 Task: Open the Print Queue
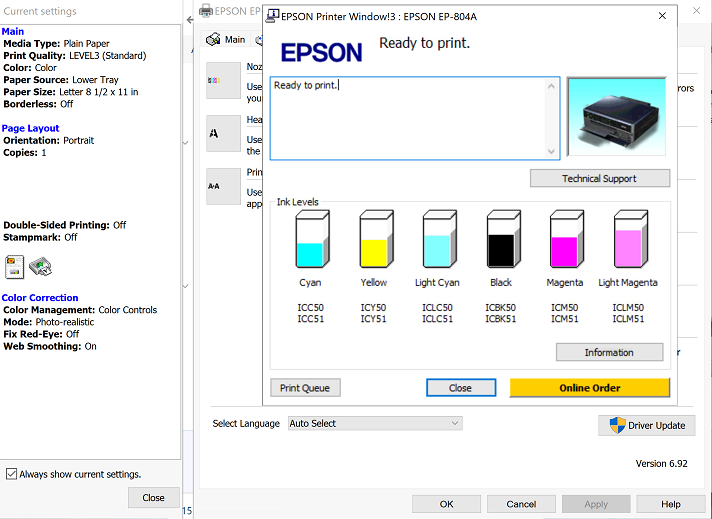[305, 388]
